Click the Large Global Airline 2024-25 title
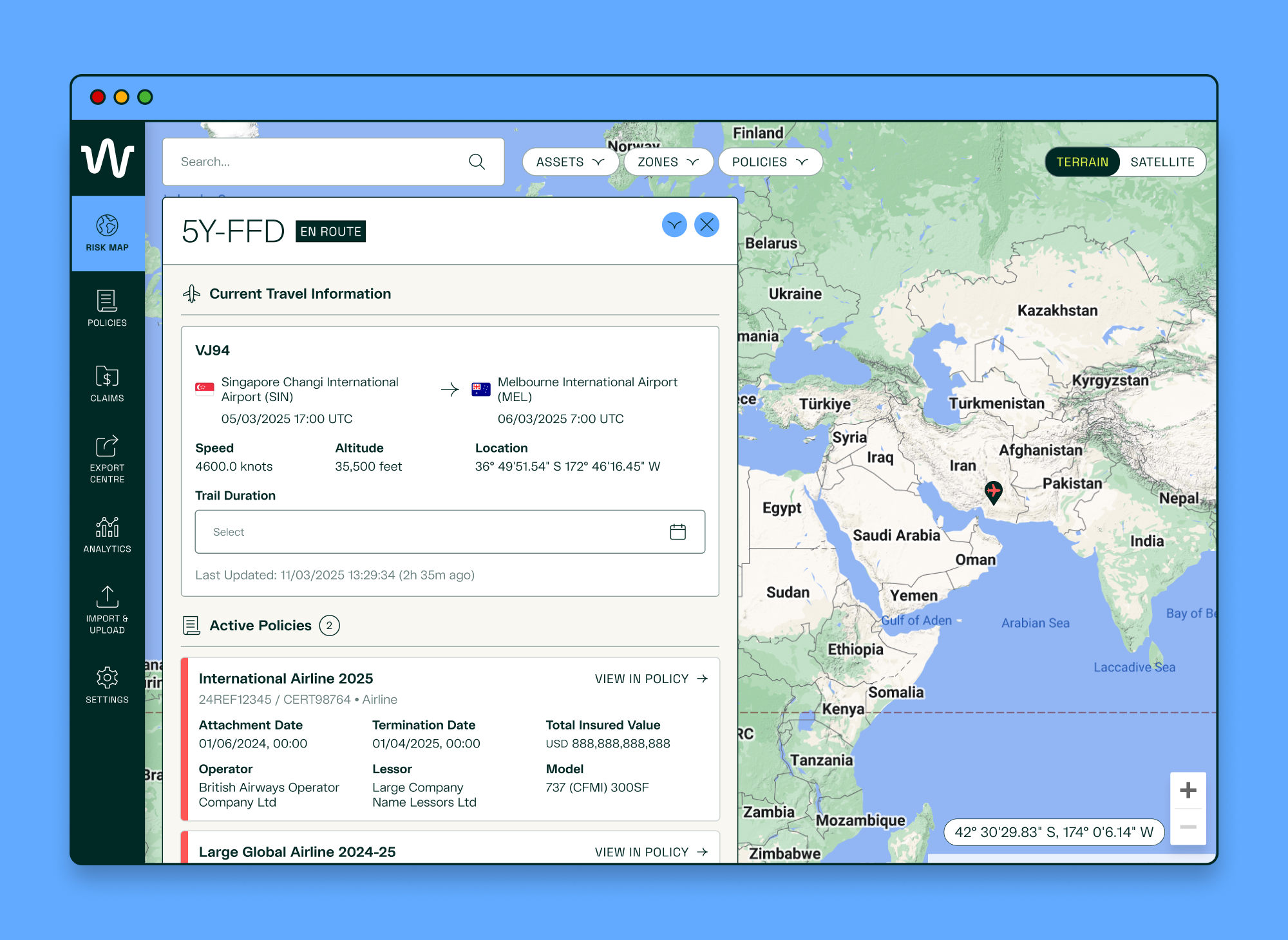Screen dimensions: 1288x940 pyautogui.click(x=298, y=852)
